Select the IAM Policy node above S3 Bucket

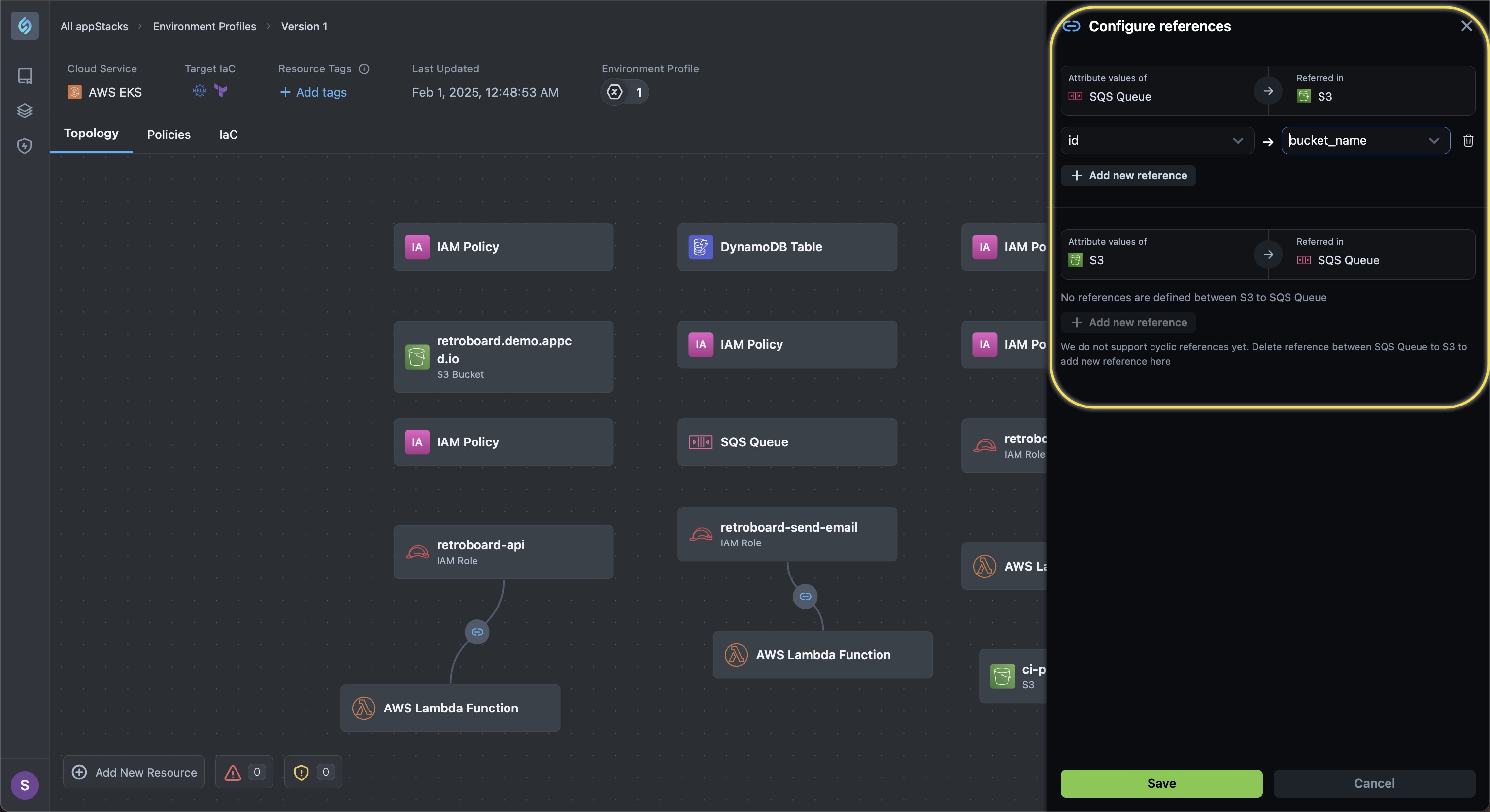503,247
